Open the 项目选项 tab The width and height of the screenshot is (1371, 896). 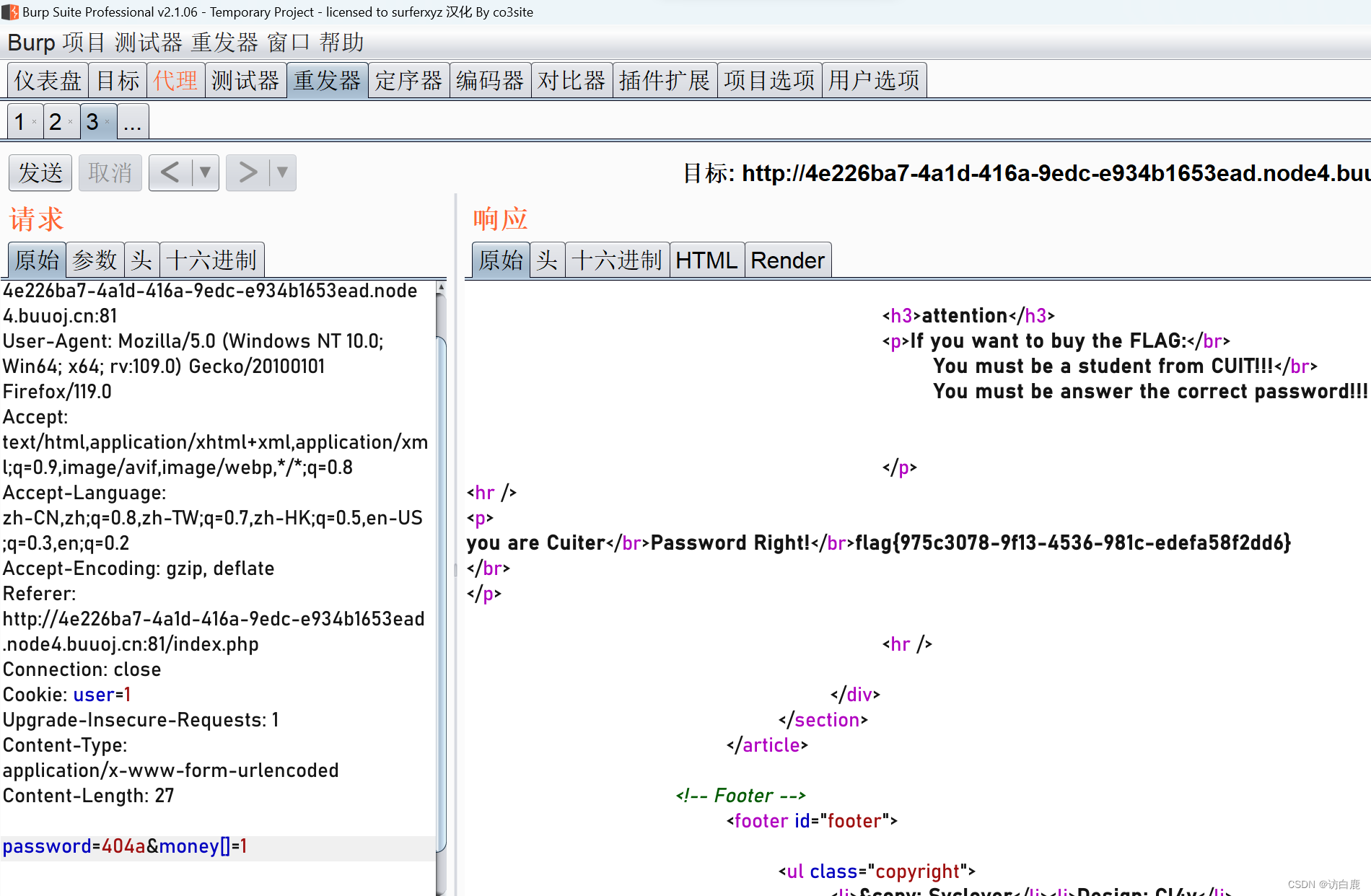[x=769, y=80]
